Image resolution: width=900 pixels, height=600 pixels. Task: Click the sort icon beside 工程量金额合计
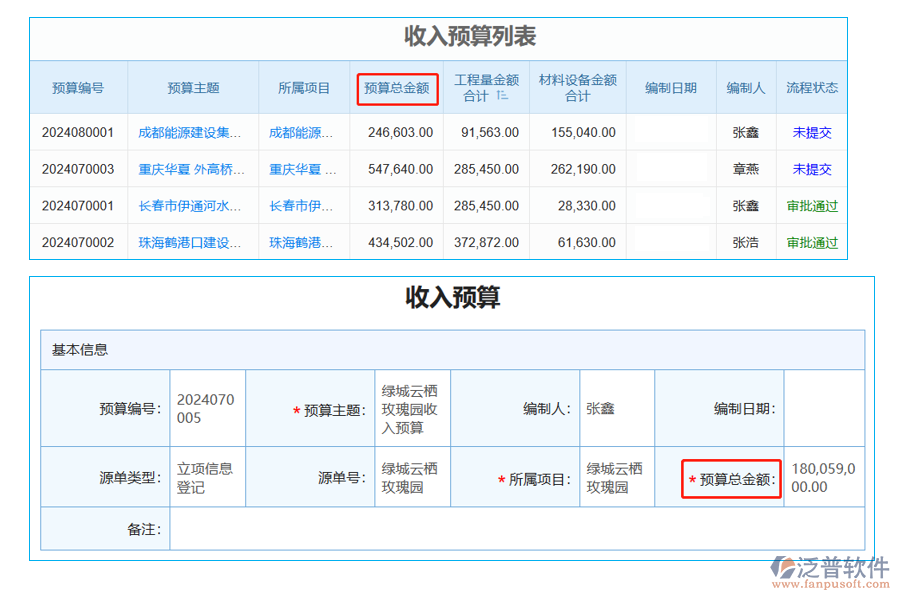[502, 96]
